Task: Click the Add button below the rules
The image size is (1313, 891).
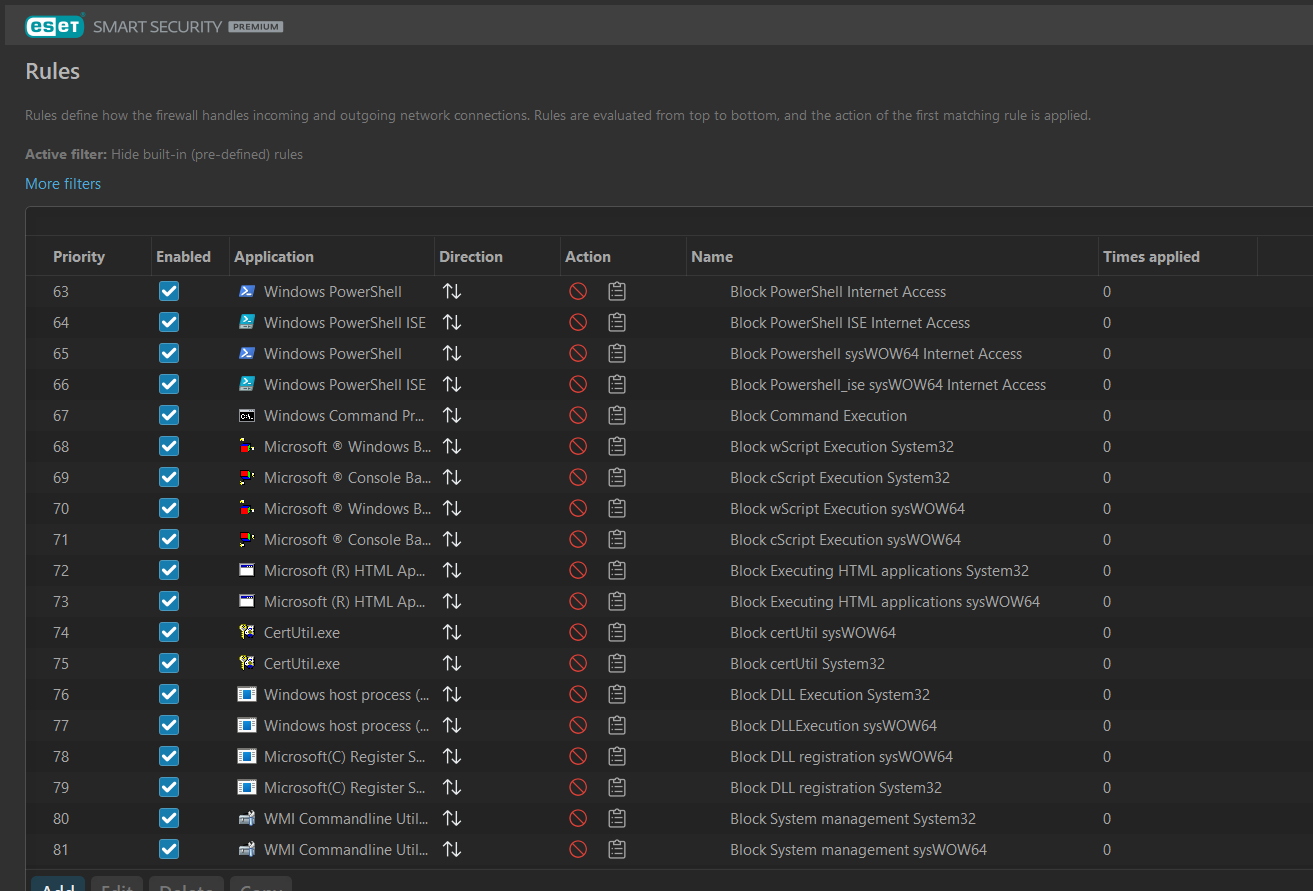Action: [x=58, y=884]
